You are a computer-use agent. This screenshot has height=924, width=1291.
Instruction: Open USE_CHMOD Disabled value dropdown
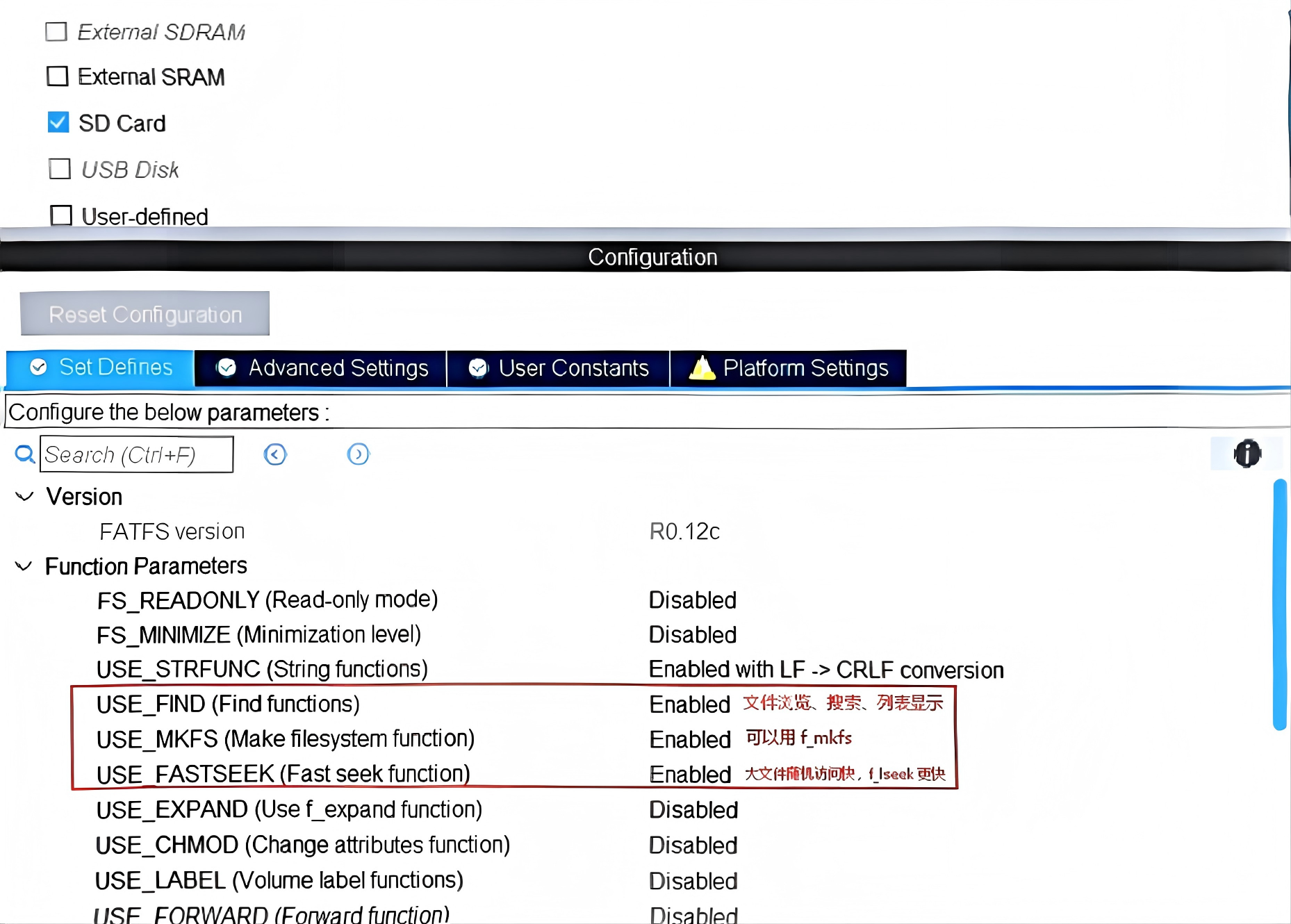(x=693, y=845)
